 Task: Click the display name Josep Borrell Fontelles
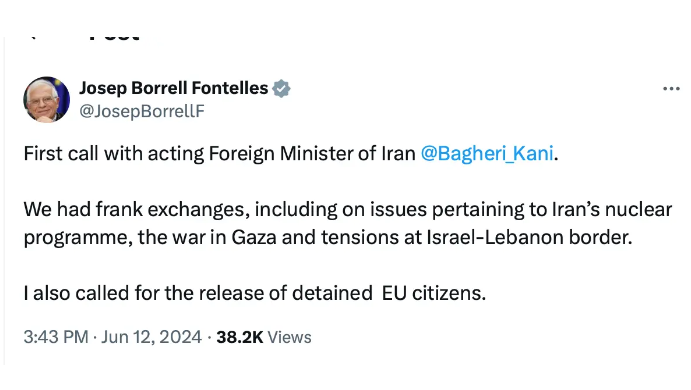tap(174, 88)
